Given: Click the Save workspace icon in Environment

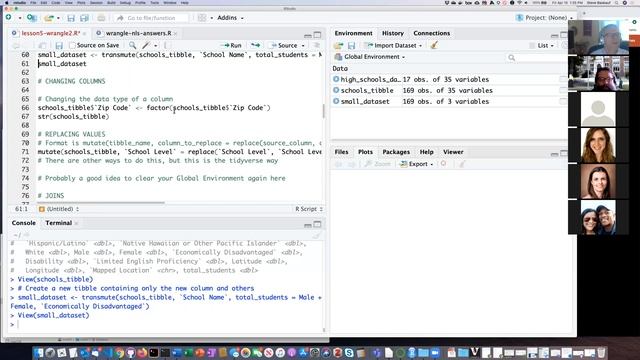Looking at the screenshot, I should (351, 45).
